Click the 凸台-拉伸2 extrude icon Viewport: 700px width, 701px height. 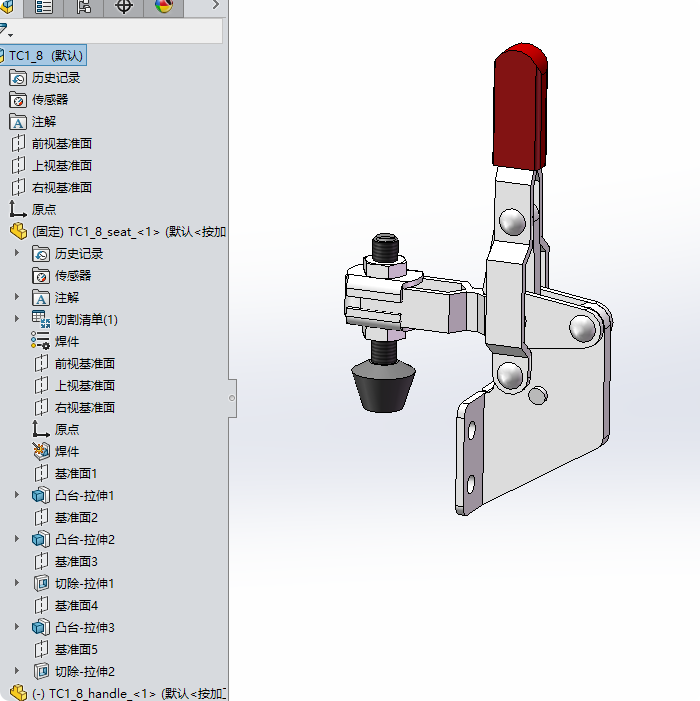pos(41,539)
